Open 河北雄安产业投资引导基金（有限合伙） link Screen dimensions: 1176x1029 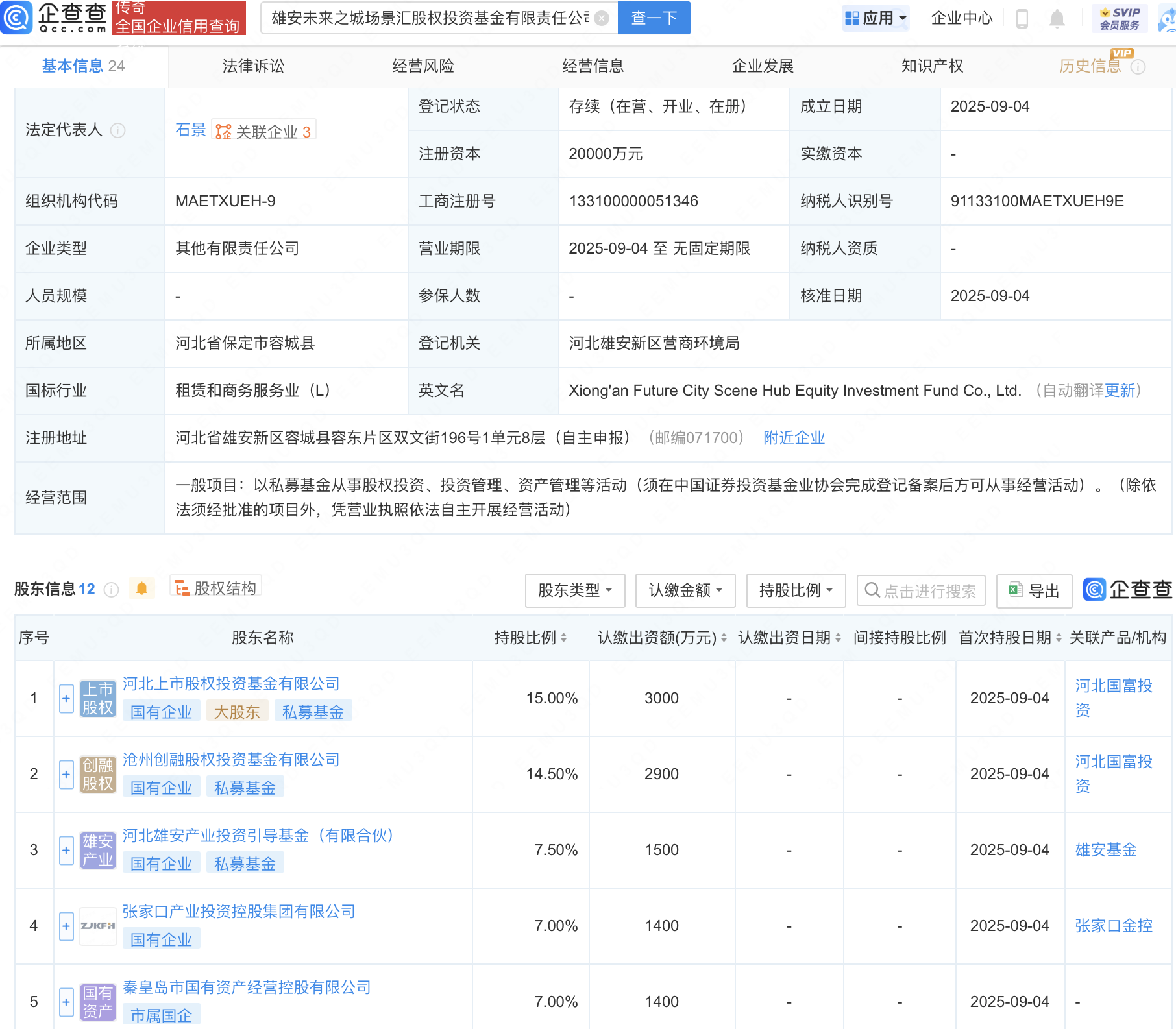pos(259,836)
